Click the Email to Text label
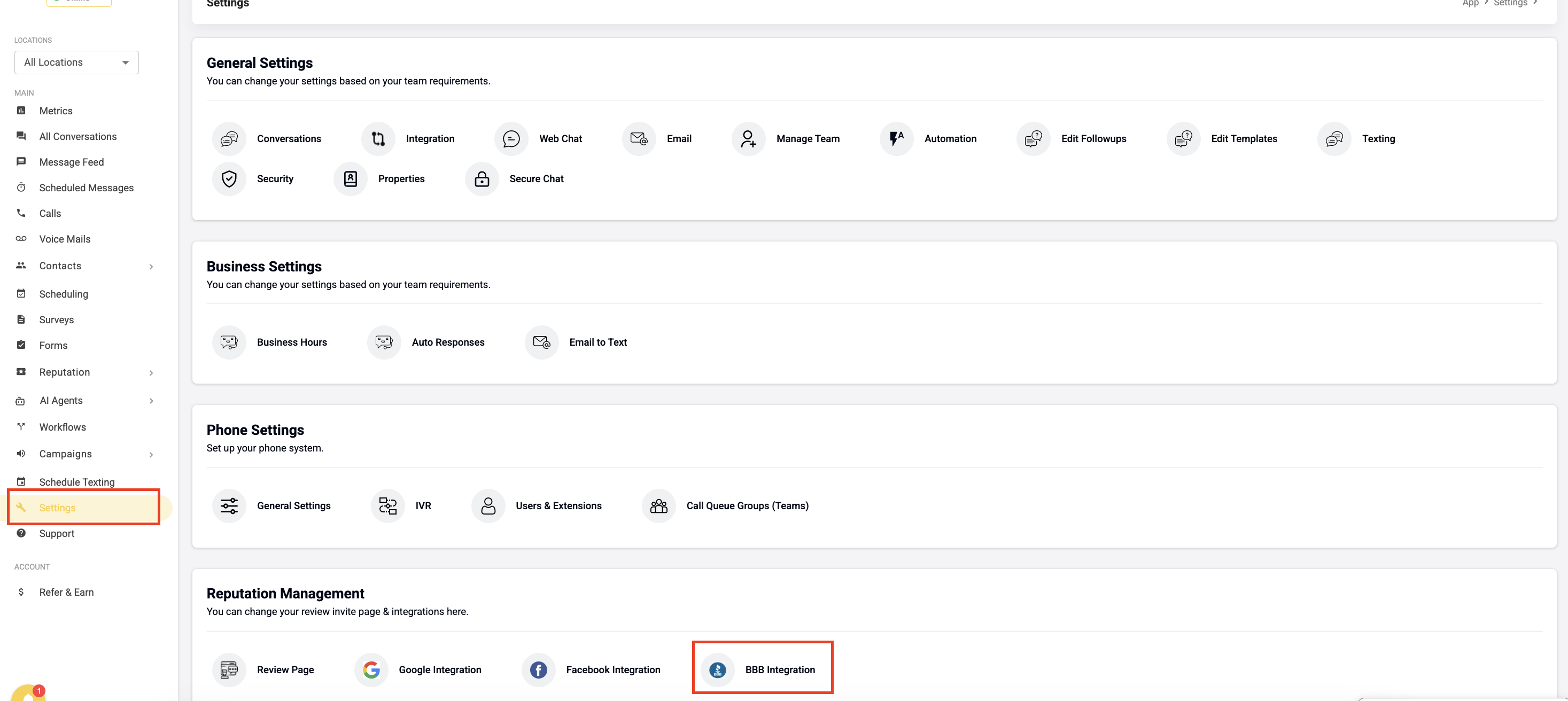Image resolution: width=1568 pixels, height=701 pixels. click(597, 342)
